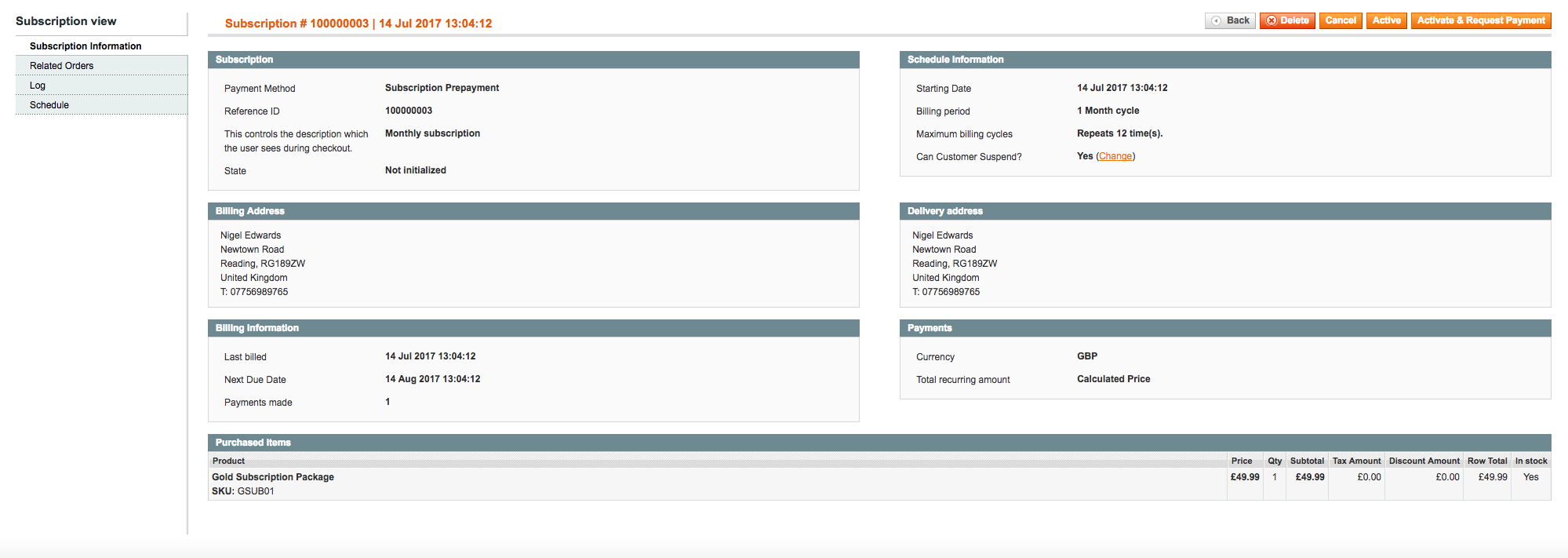Screen dimensions: 1568x558
Task: Click the Tax Amount column header
Action: (1356, 461)
